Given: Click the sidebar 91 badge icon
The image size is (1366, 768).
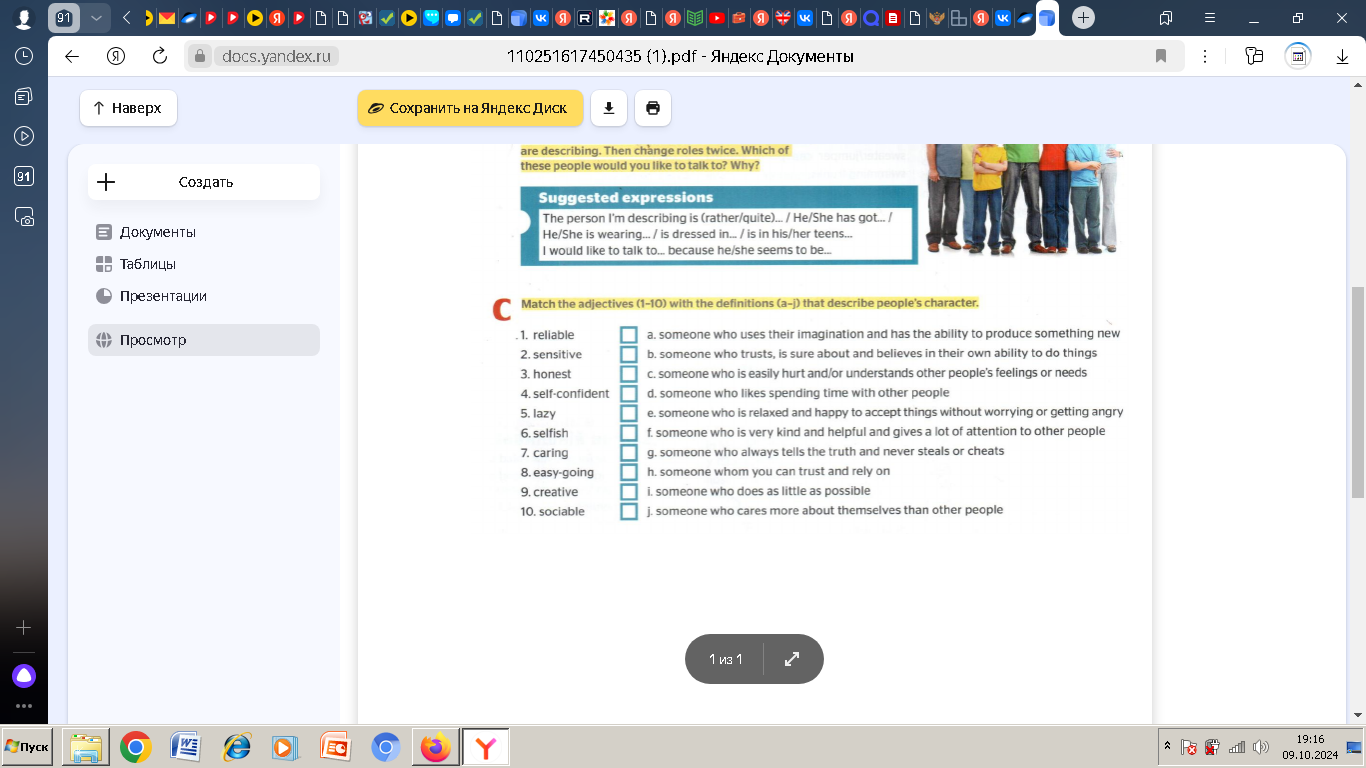Looking at the screenshot, I should [24, 176].
